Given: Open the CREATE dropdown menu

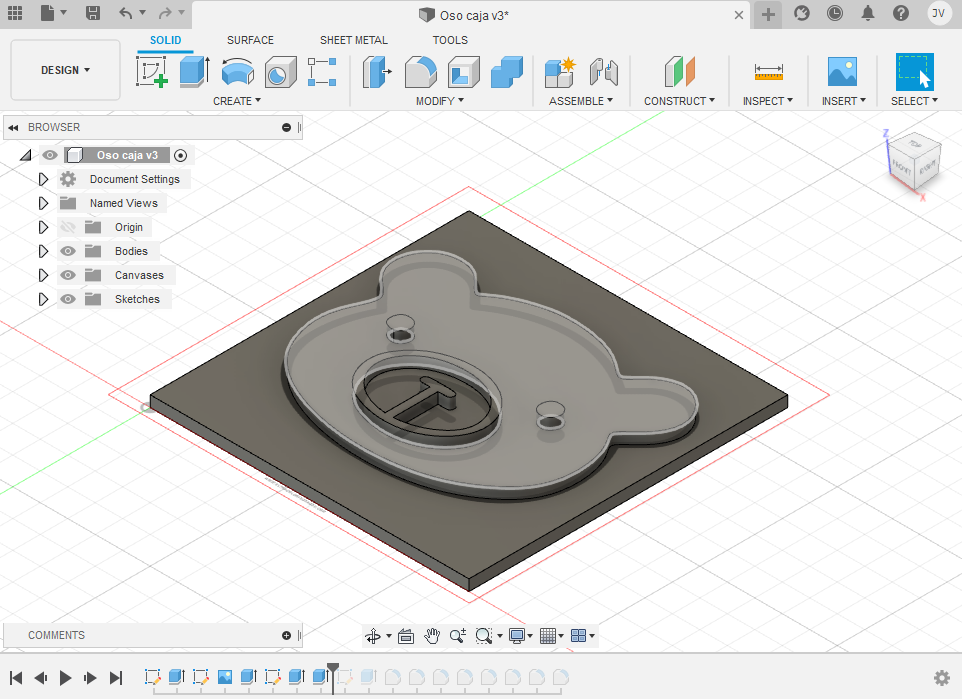Looking at the screenshot, I should pyautogui.click(x=237, y=101).
